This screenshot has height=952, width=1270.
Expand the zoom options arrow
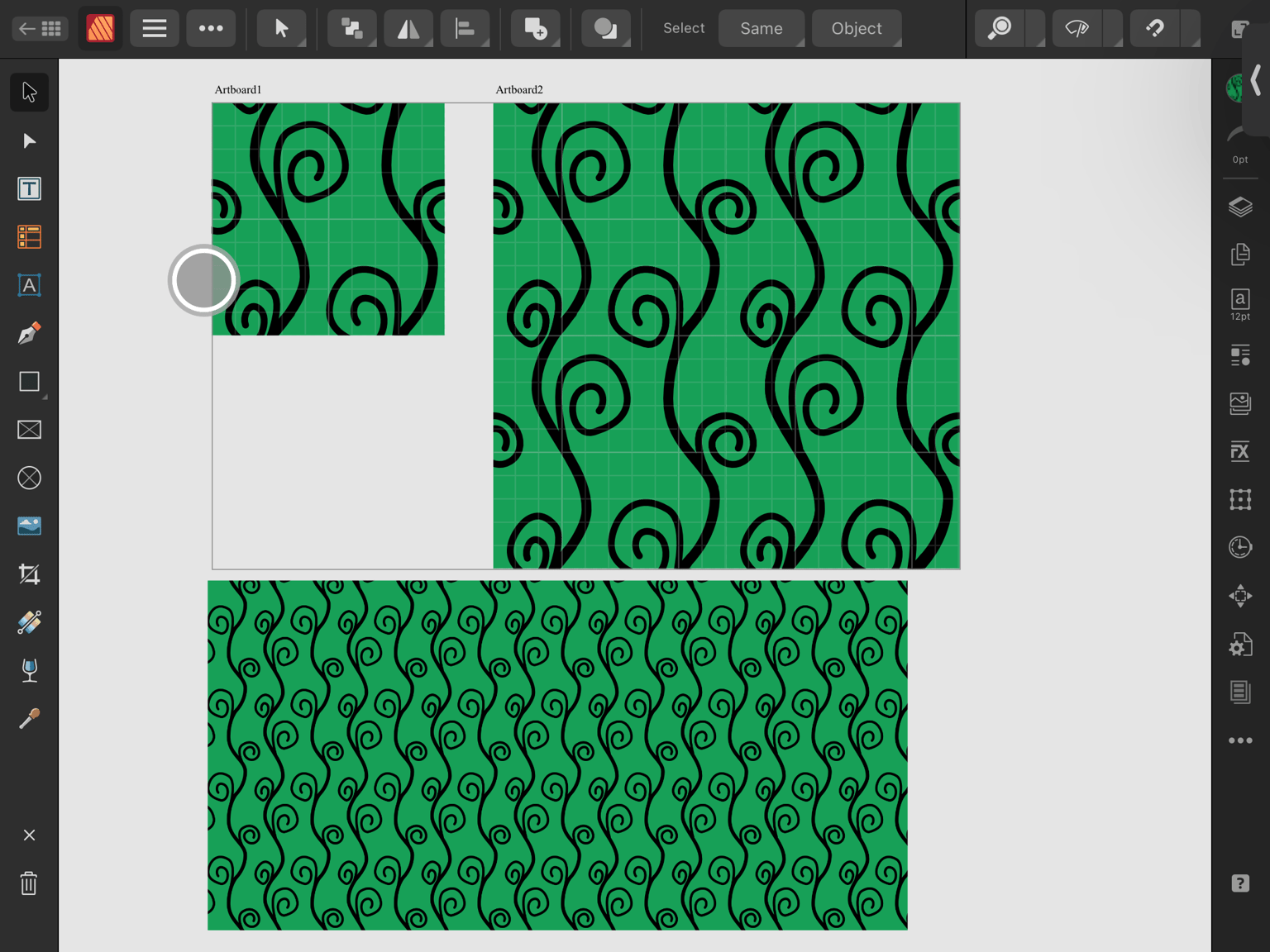click(x=1035, y=29)
